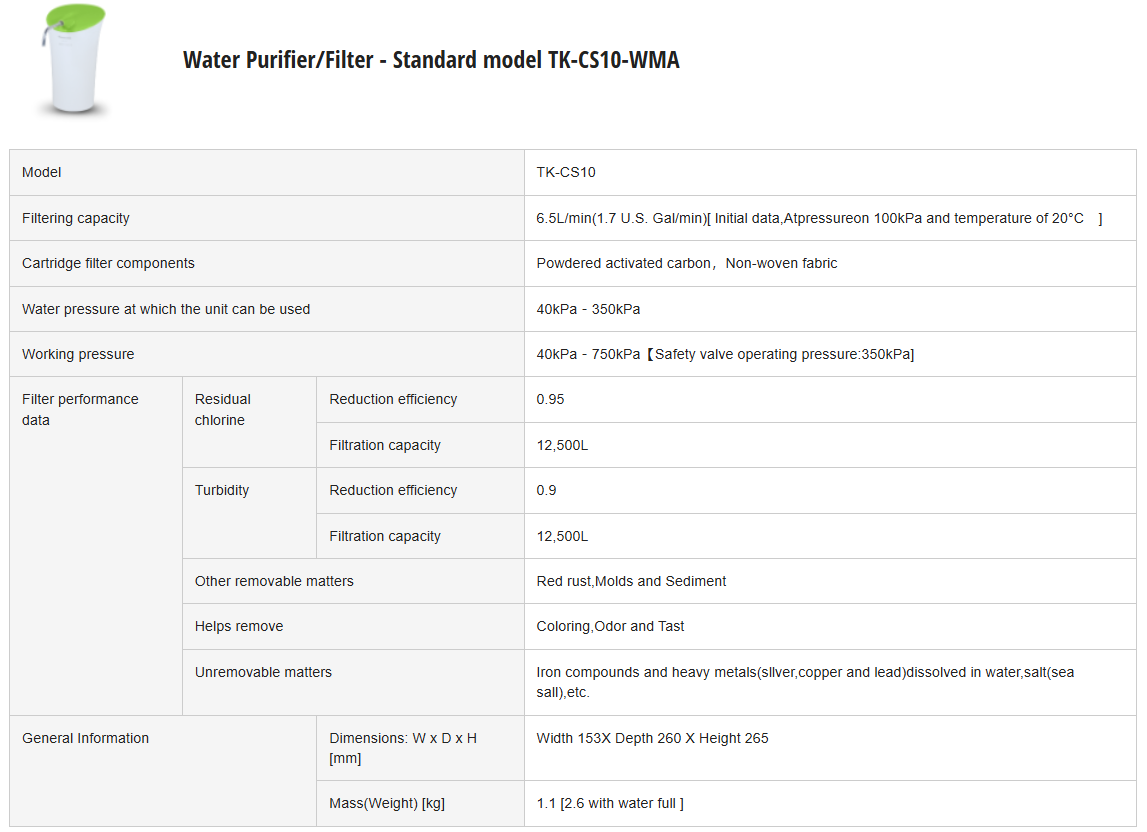This screenshot has width=1147, height=832.
Task: Click Red rust, Molds and Sediment text
Action: point(631,581)
